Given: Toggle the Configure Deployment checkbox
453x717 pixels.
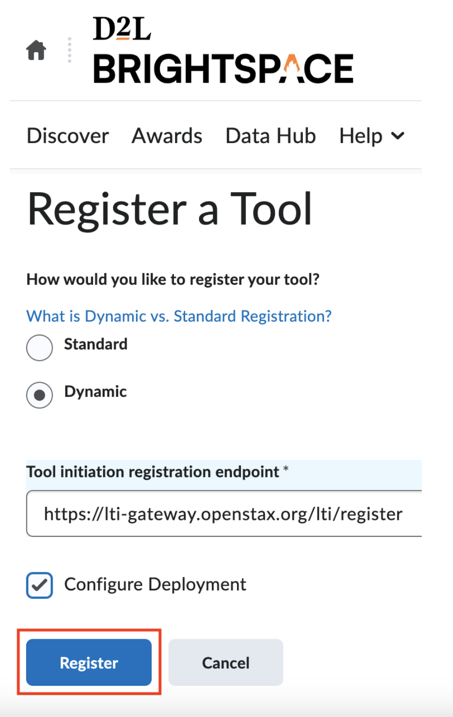Looking at the screenshot, I should pyautogui.click(x=39, y=585).
